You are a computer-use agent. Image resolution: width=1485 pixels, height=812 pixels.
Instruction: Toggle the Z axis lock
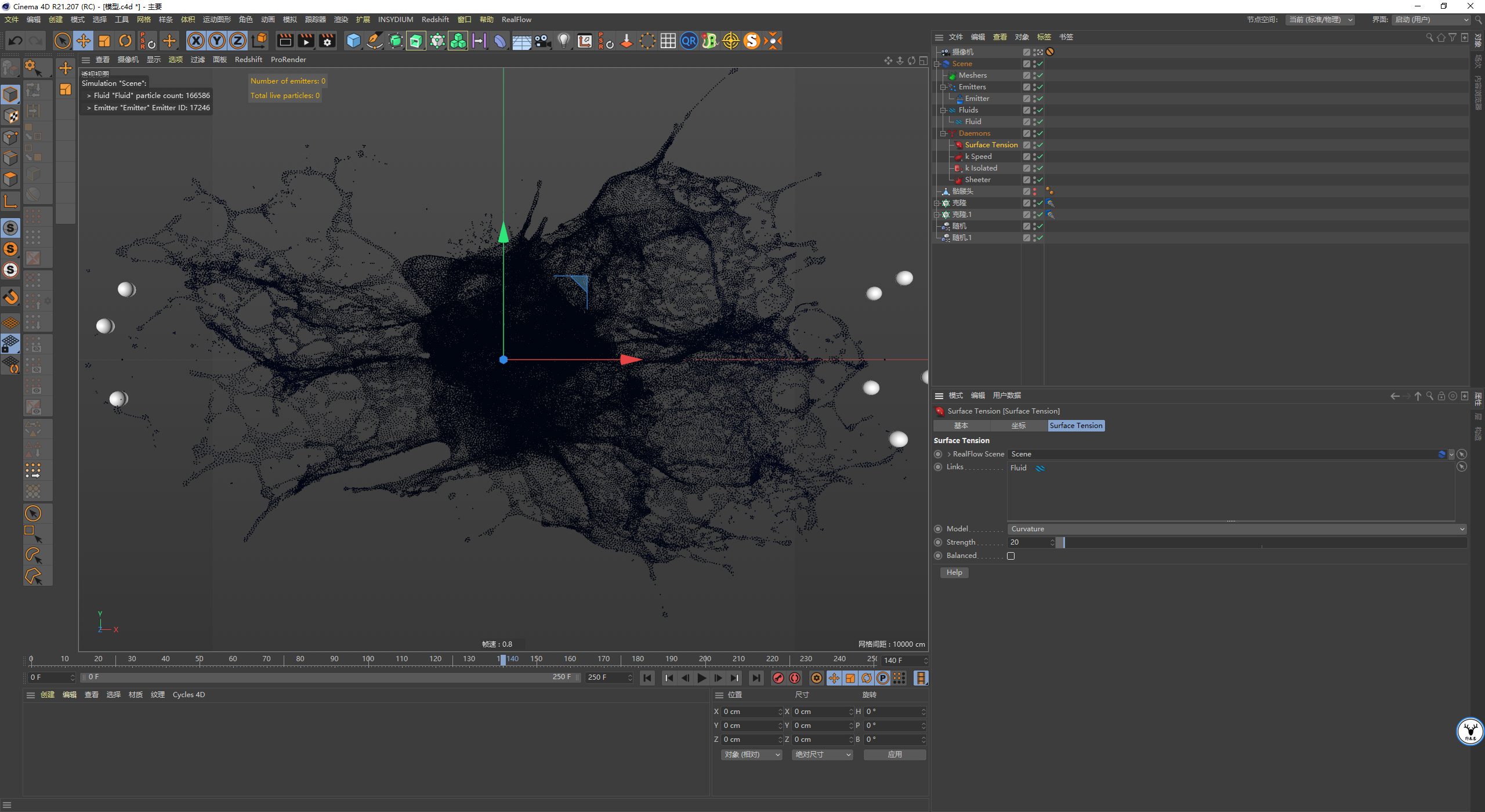tap(238, 41)
